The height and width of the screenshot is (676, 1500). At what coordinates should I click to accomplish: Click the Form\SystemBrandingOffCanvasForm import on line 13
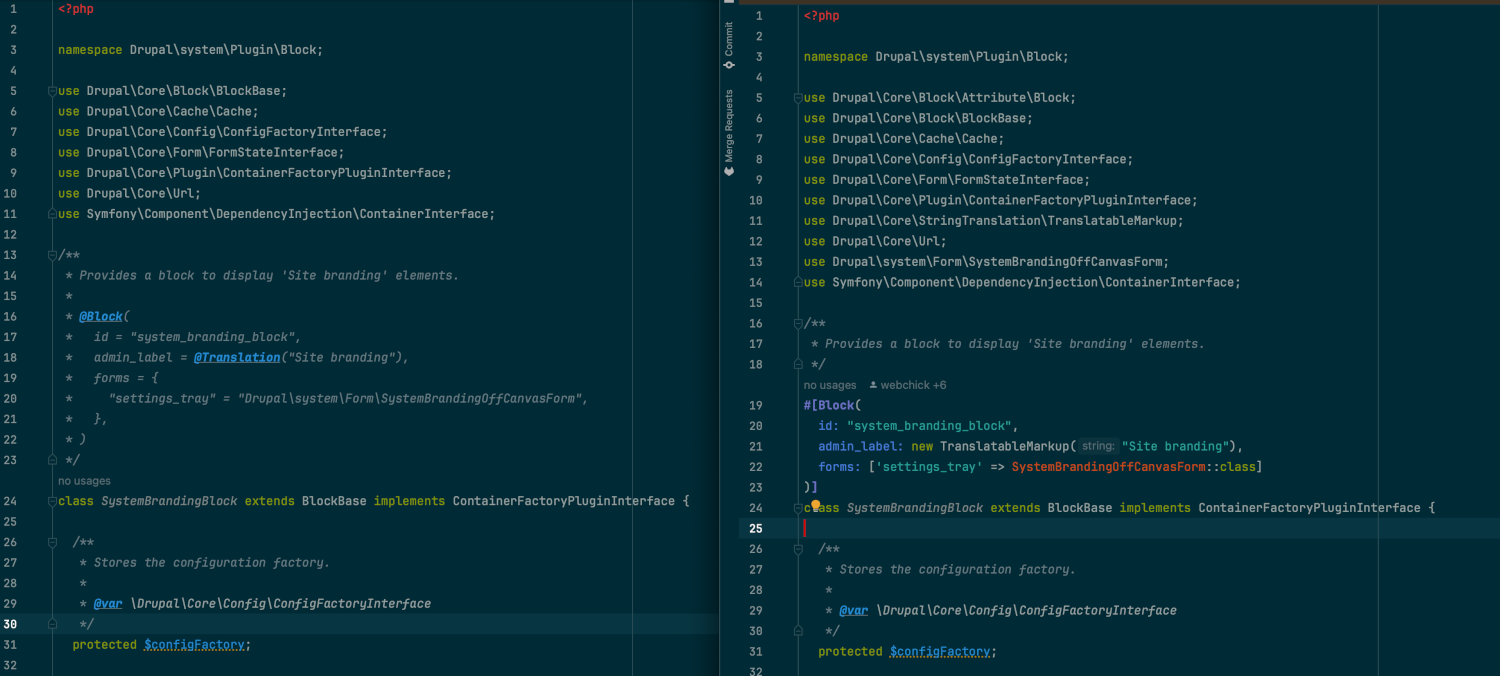tap(986, 262)
